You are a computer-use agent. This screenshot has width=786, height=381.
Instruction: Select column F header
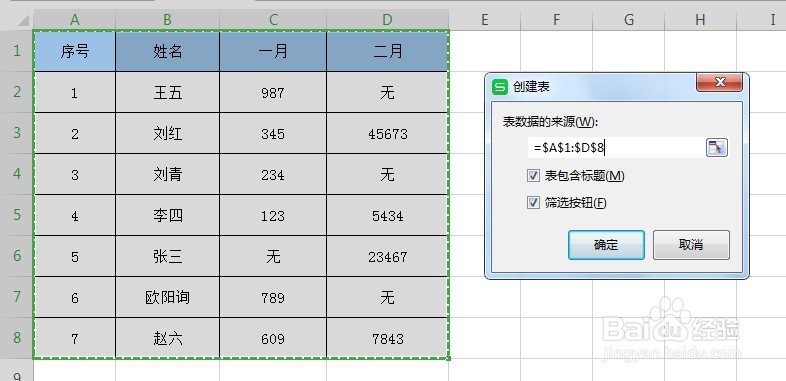click(x=556, y=20)
